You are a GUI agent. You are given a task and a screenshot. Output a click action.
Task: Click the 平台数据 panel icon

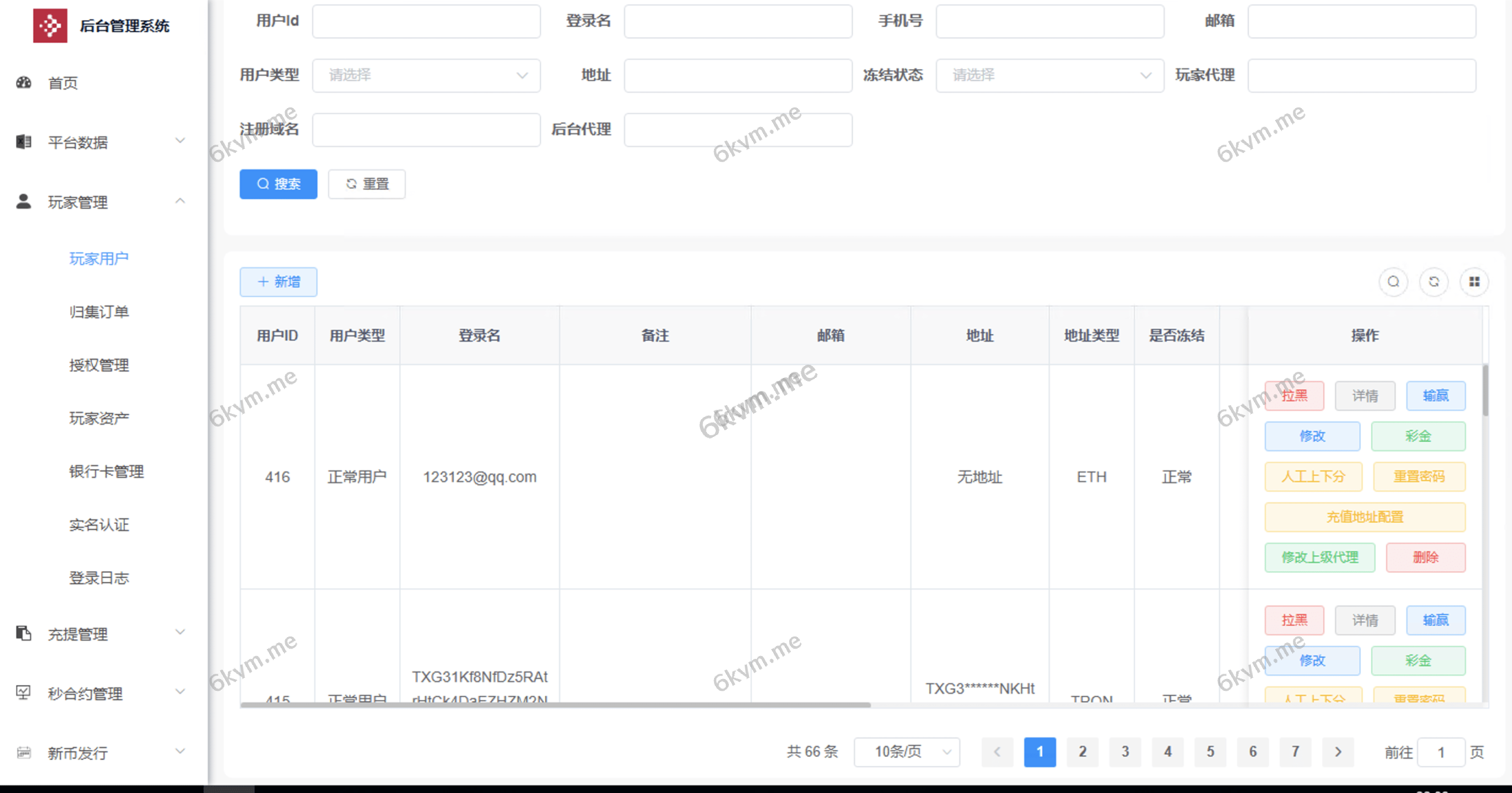[x=23, y=142]
